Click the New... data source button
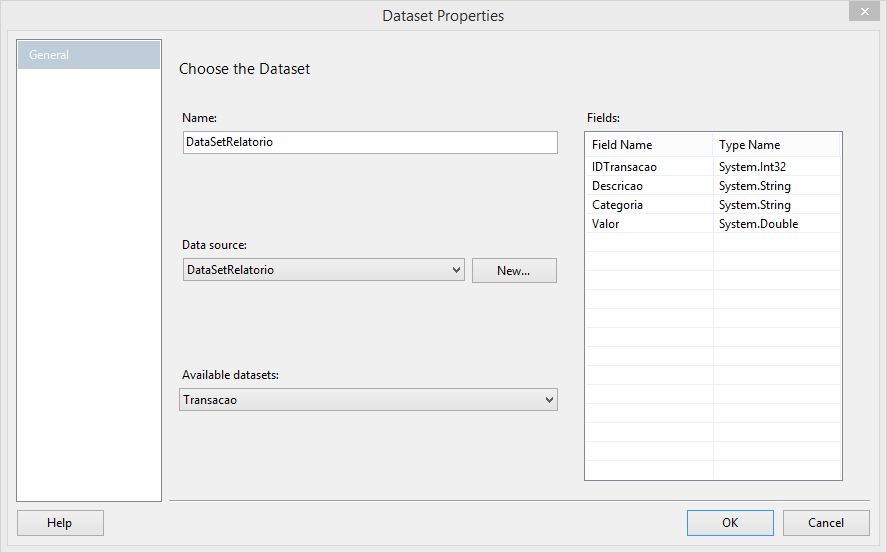The height and width of the screenshot is (553, 887). pyautogui.click(x=514, y=271)
